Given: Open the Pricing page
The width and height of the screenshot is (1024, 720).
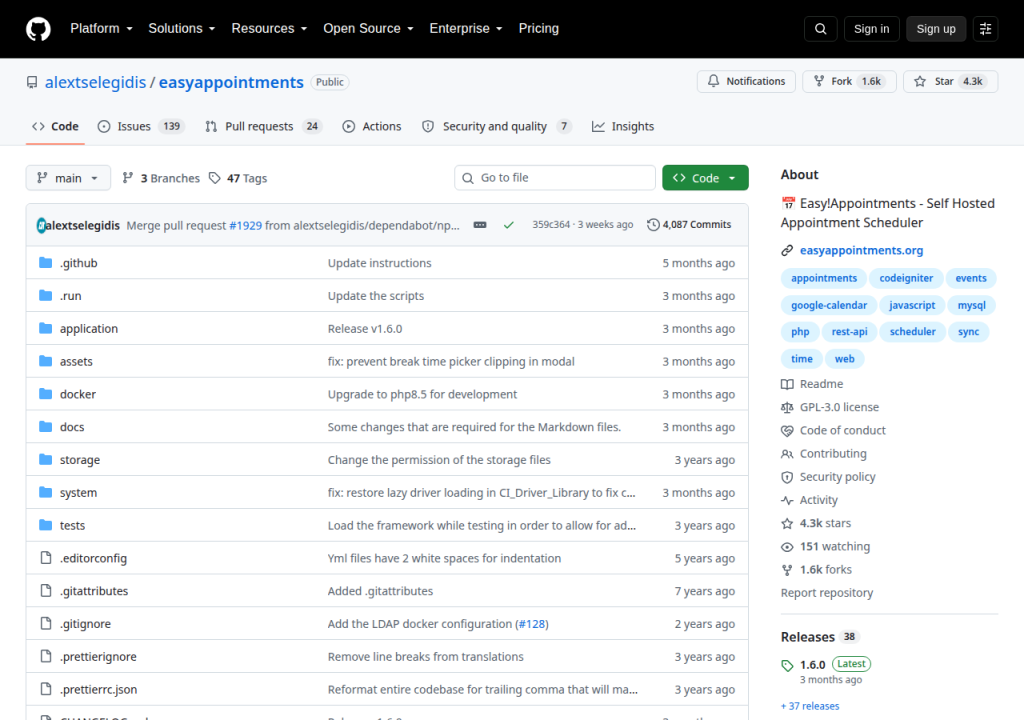Looking at the screenshot, I should (539, 29).
